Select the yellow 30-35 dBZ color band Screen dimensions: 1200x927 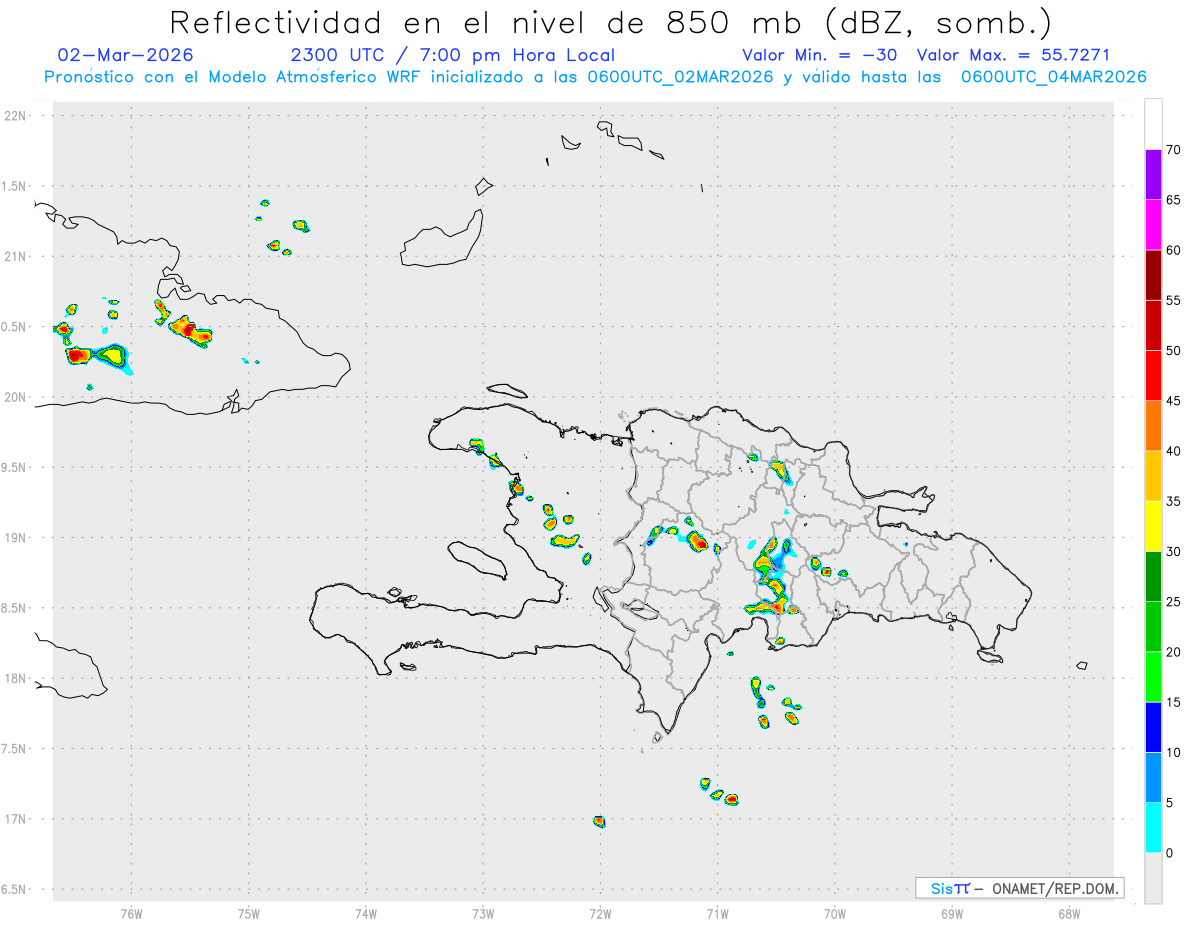click(1153, 526)
